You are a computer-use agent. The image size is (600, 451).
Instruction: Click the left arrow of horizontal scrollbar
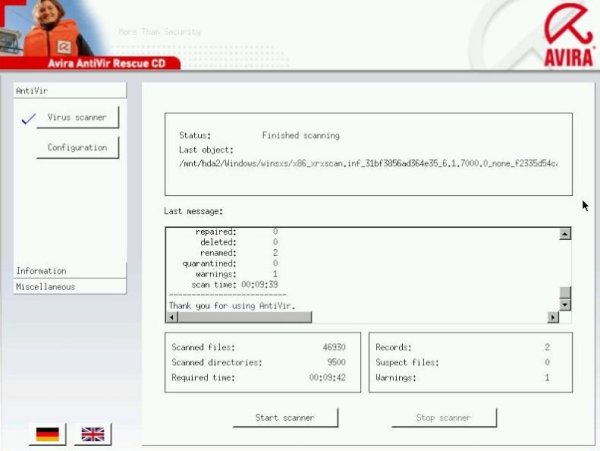coord(172,317)
